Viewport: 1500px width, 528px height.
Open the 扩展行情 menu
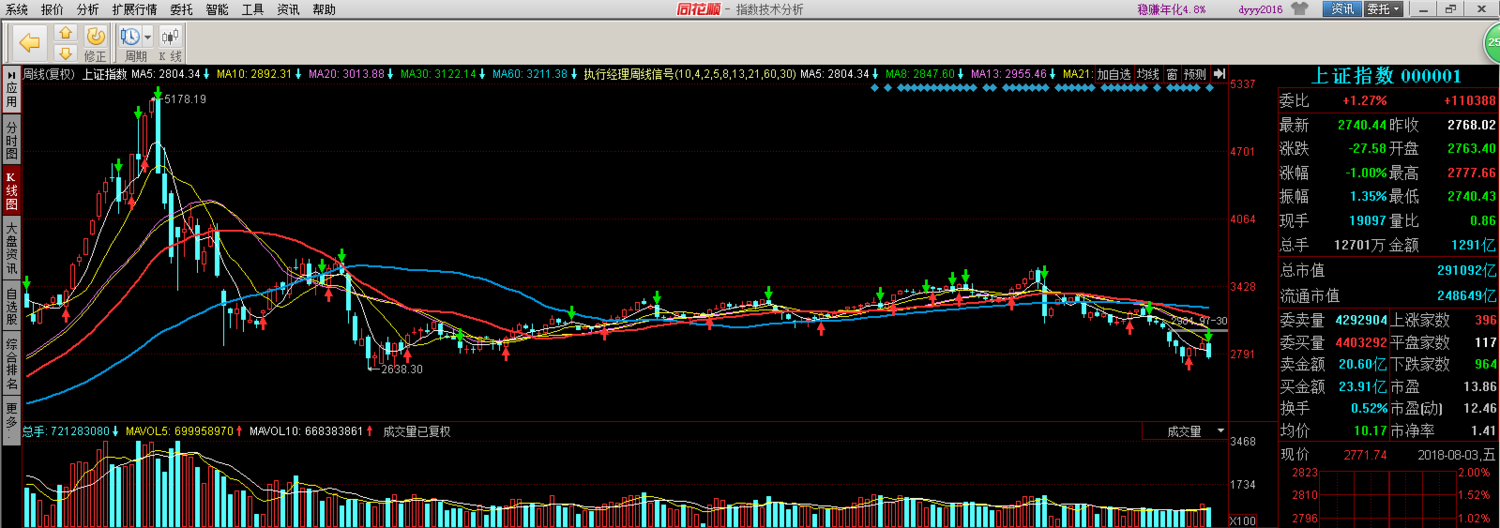[x=134, y=9]
